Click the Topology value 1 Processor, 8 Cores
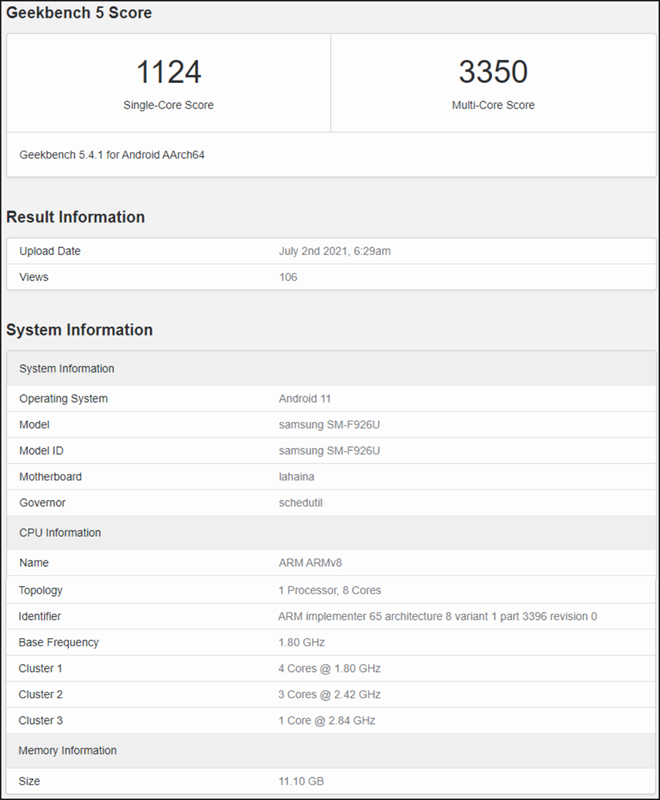 click(329, 590)
